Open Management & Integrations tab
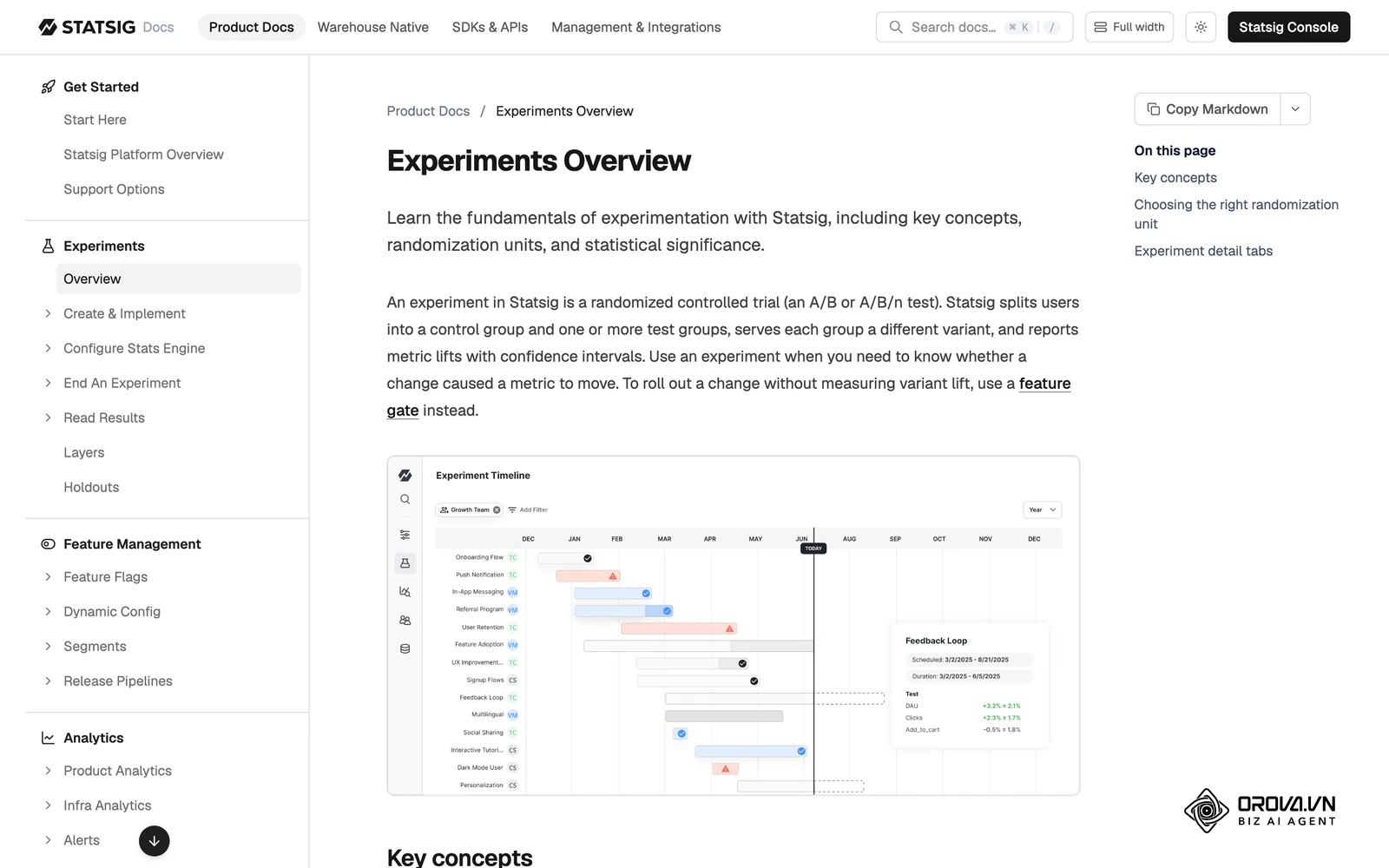1389x868 pixels. (636, 27)
